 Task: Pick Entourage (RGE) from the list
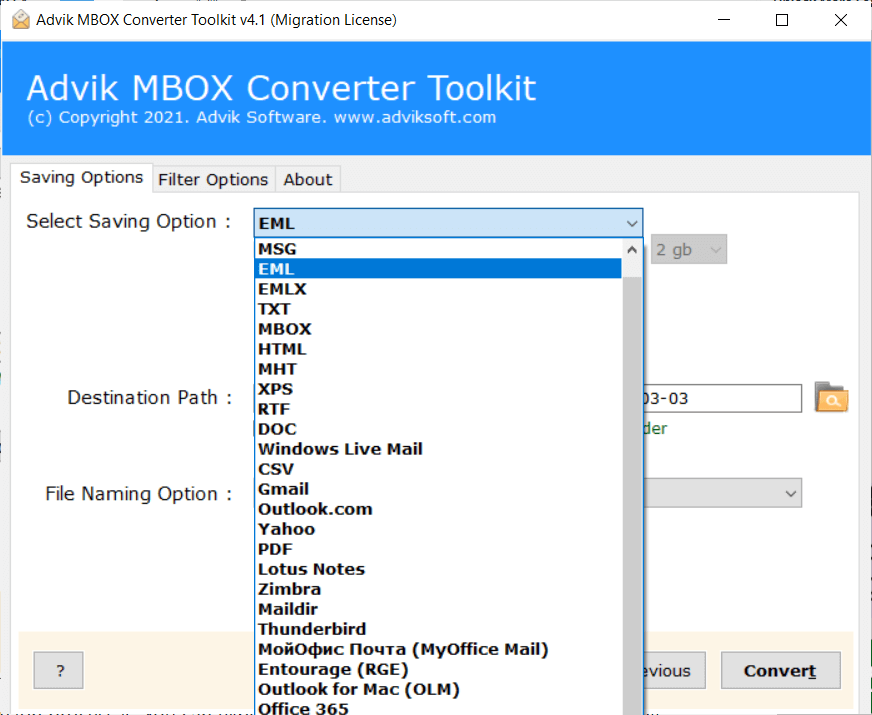pos(438,669)
